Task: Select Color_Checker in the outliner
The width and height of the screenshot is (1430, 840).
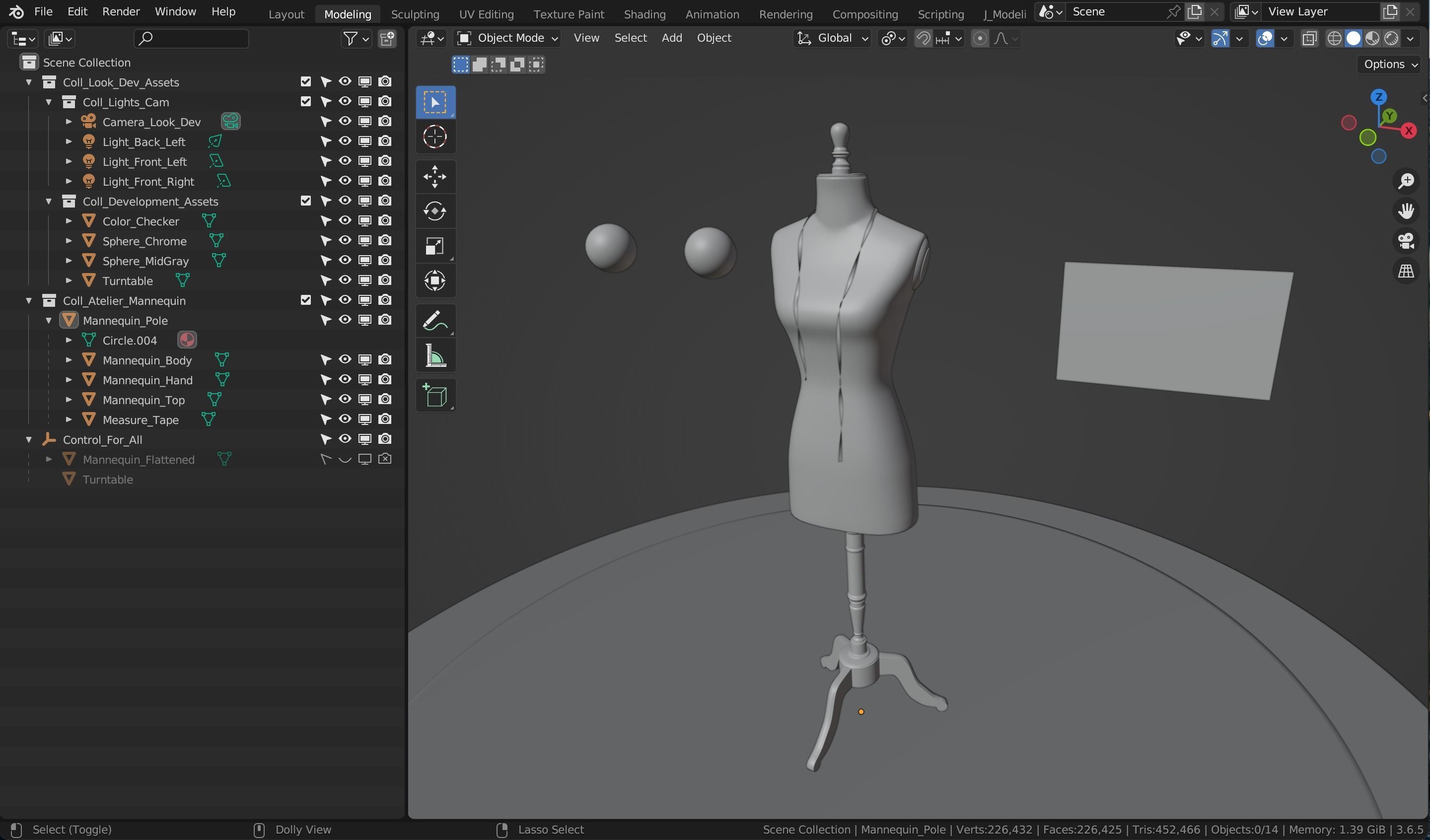Action: [141, 221]
